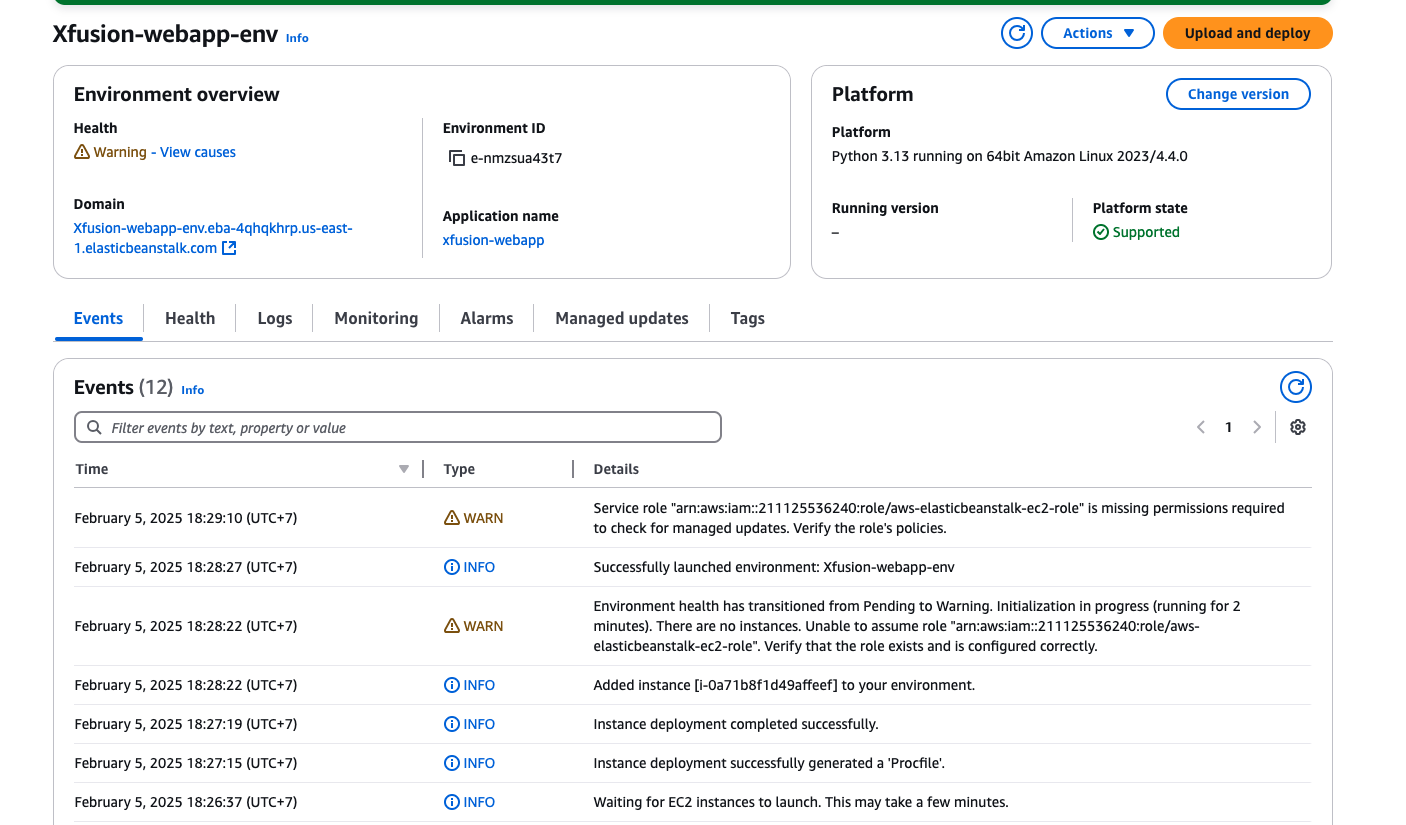1406x825 pixels.
Task: Switch to the Health tab
Action: point(190,318)
